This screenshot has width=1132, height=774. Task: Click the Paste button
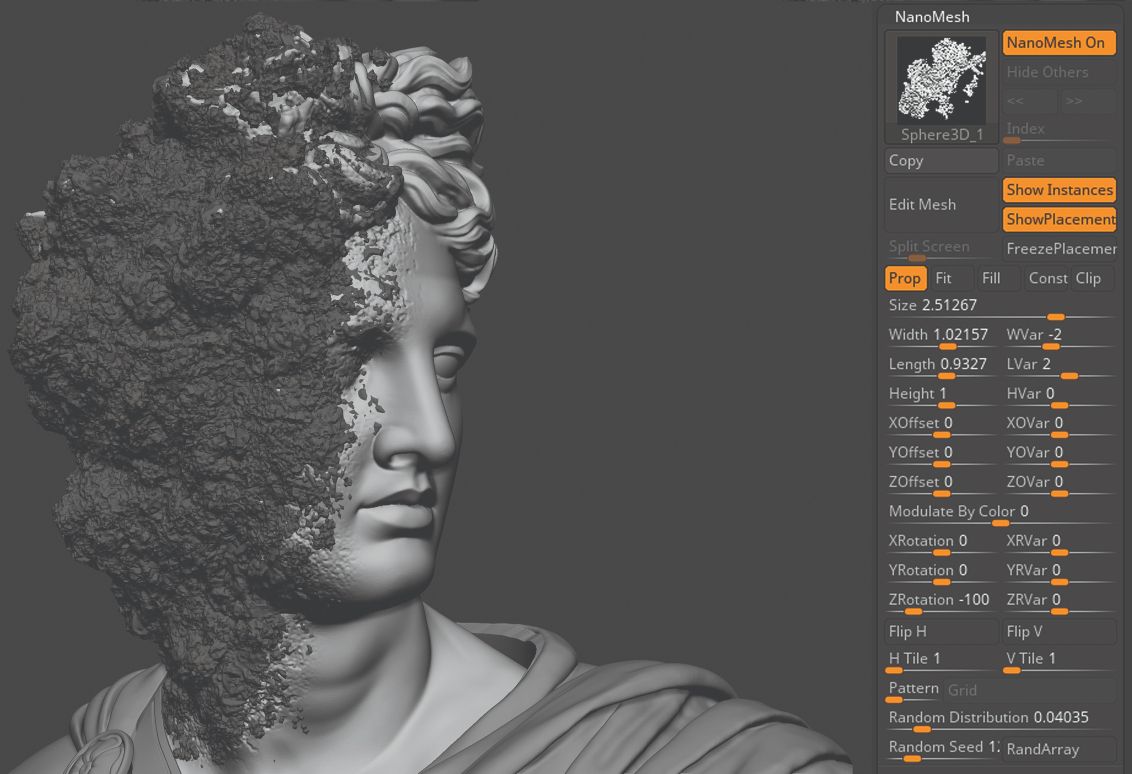tap(1059, 160)
